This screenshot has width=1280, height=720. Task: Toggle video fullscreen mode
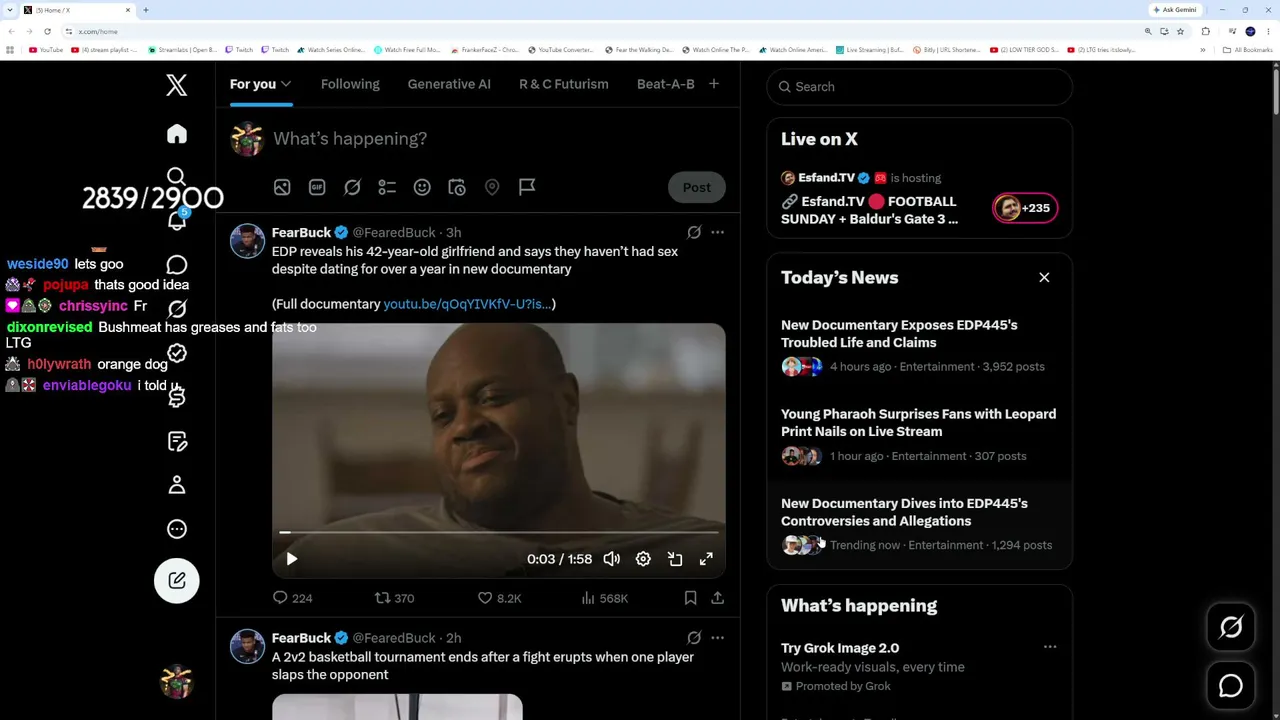point(706,559)
